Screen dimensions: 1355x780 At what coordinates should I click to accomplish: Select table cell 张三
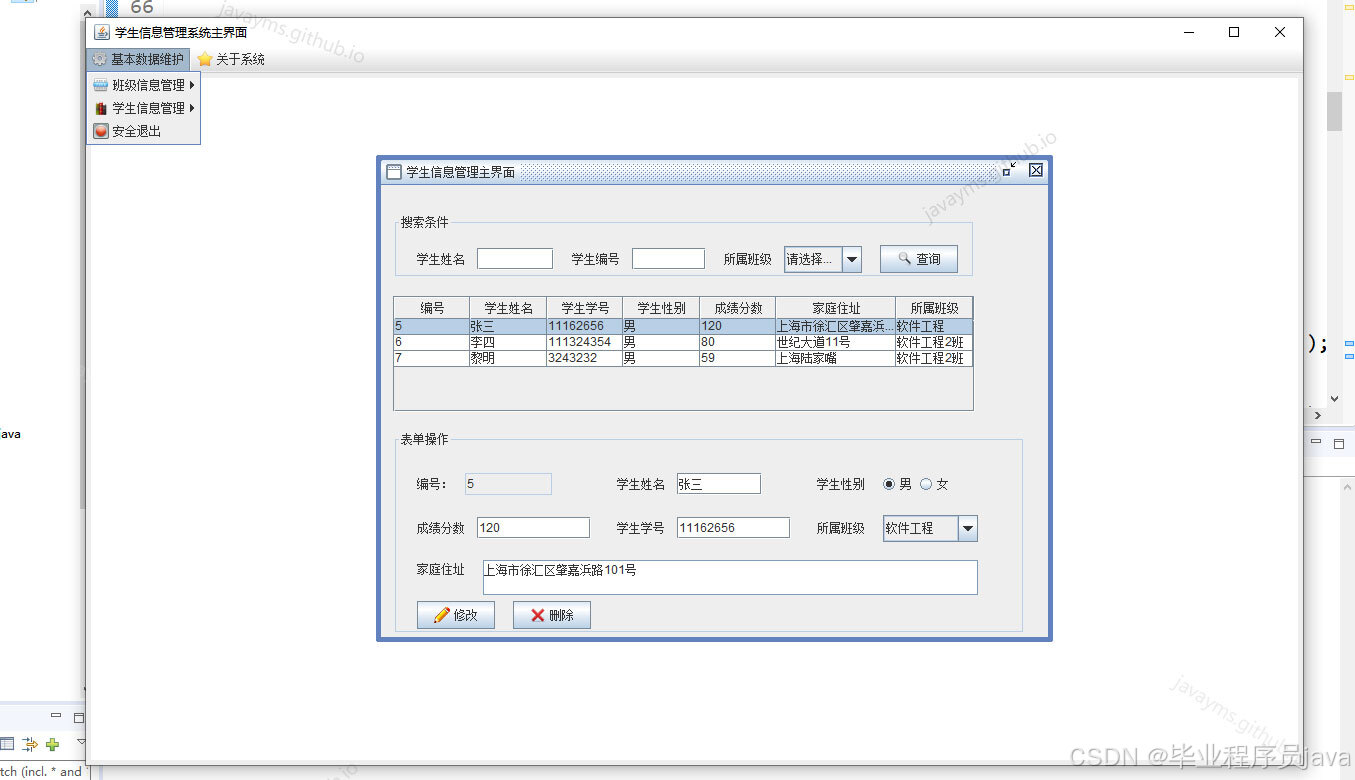pyautogui.click(x=508, y=326)
